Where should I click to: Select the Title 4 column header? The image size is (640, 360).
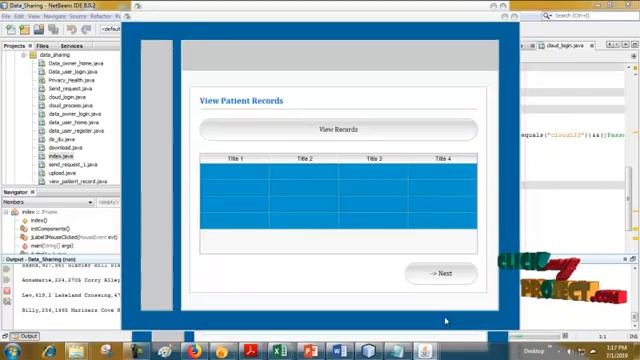pyautogui.click(x=443, y=159)
